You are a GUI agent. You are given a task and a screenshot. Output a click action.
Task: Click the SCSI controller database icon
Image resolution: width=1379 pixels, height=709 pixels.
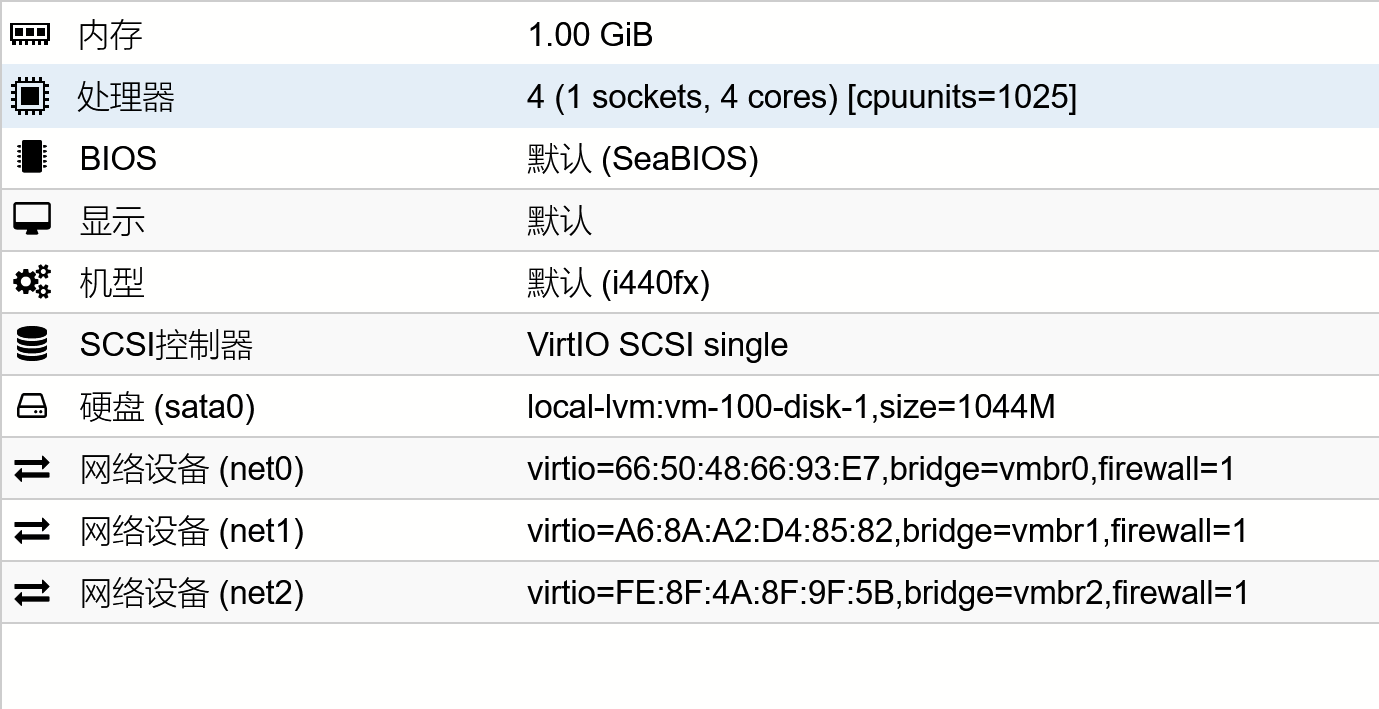click(31, 344)
